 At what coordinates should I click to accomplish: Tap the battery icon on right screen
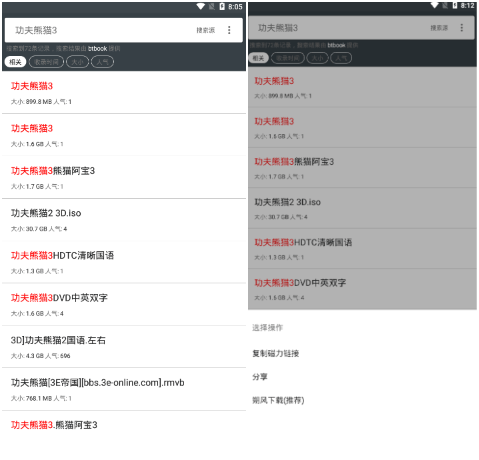click(x=455, y=5)
